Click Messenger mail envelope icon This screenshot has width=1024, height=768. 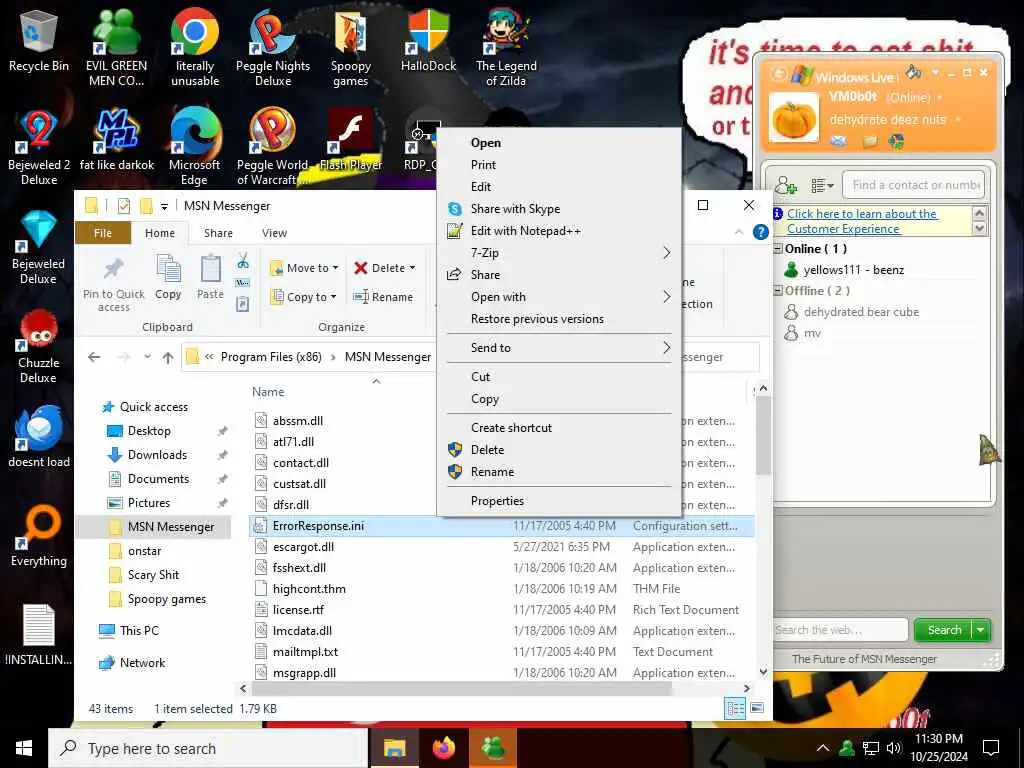[x=839, y=141]
